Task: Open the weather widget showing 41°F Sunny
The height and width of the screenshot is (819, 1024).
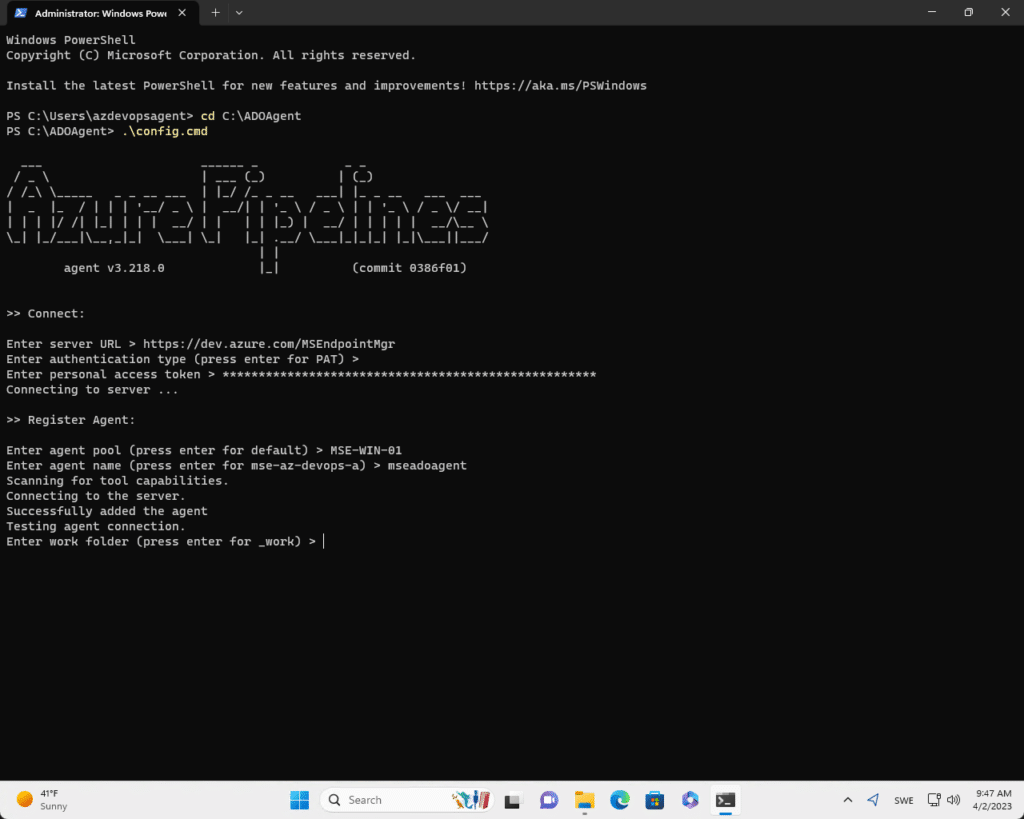Action: pos(42,799)
